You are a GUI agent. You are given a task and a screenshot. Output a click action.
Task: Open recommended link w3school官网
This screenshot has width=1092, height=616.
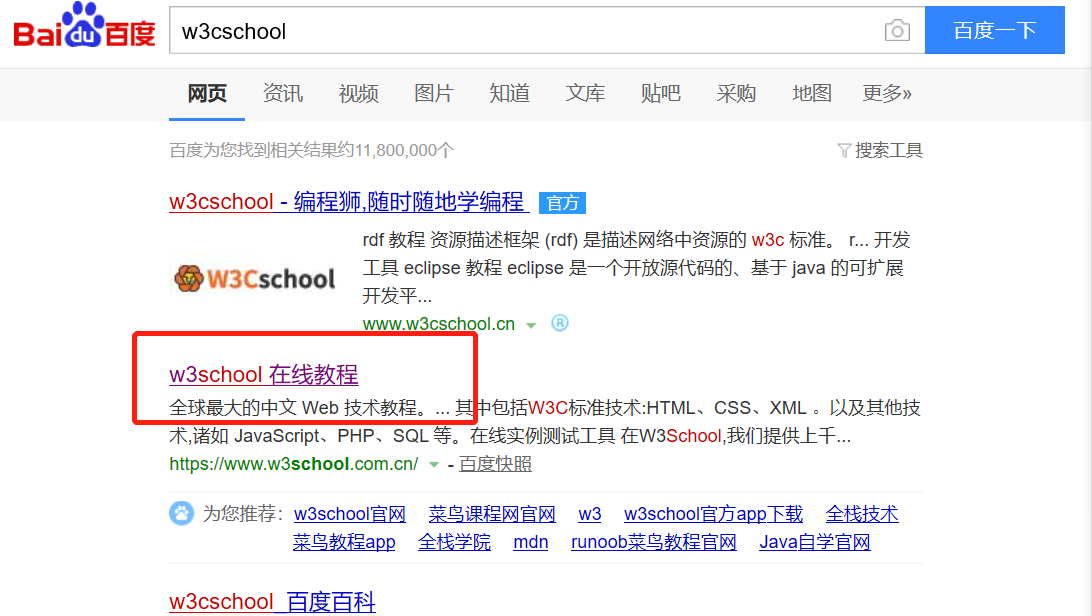click(350, 514)
